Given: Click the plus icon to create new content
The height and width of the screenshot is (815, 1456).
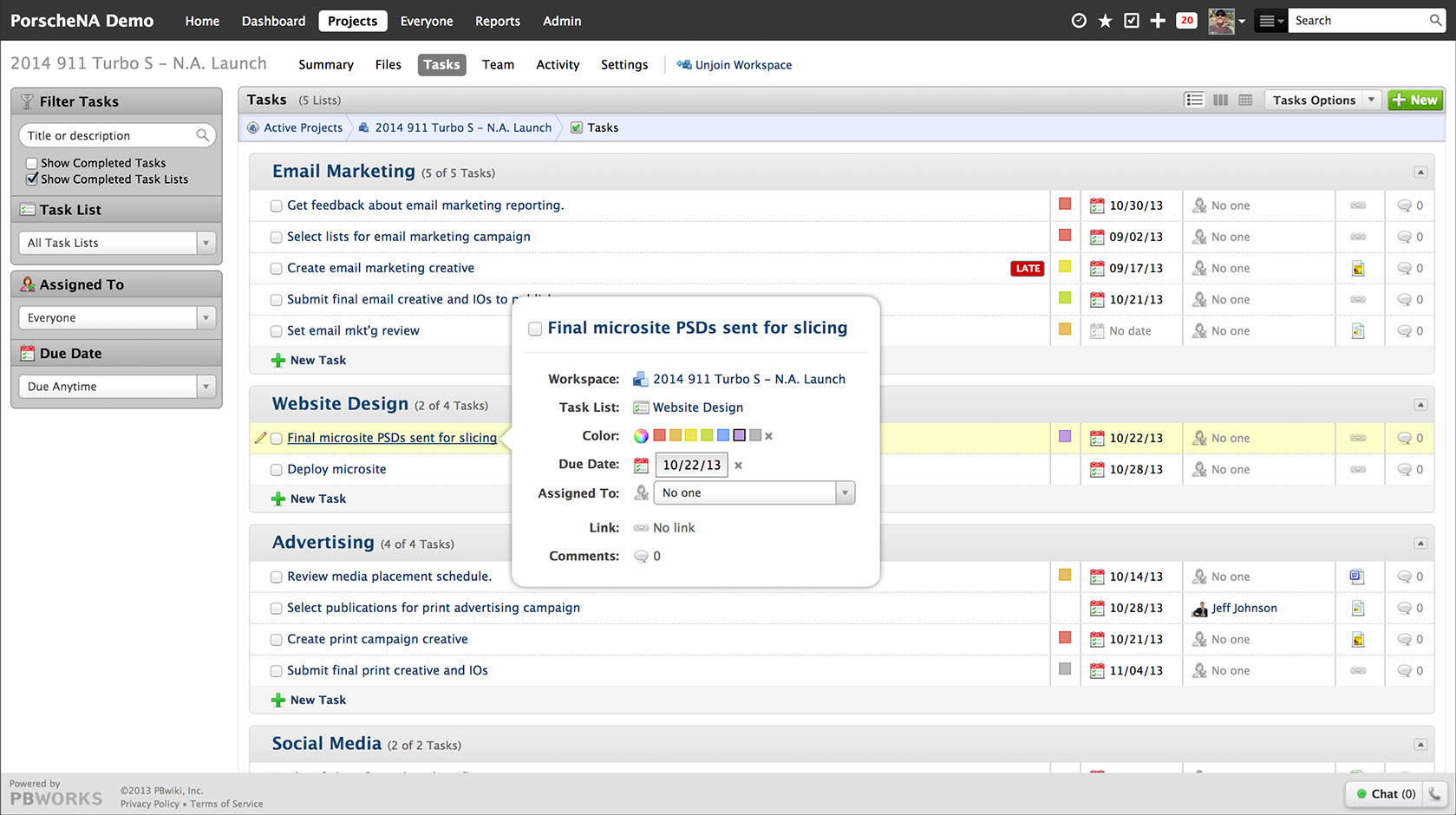Looking at the screenshot, I should click(1158, 19).
